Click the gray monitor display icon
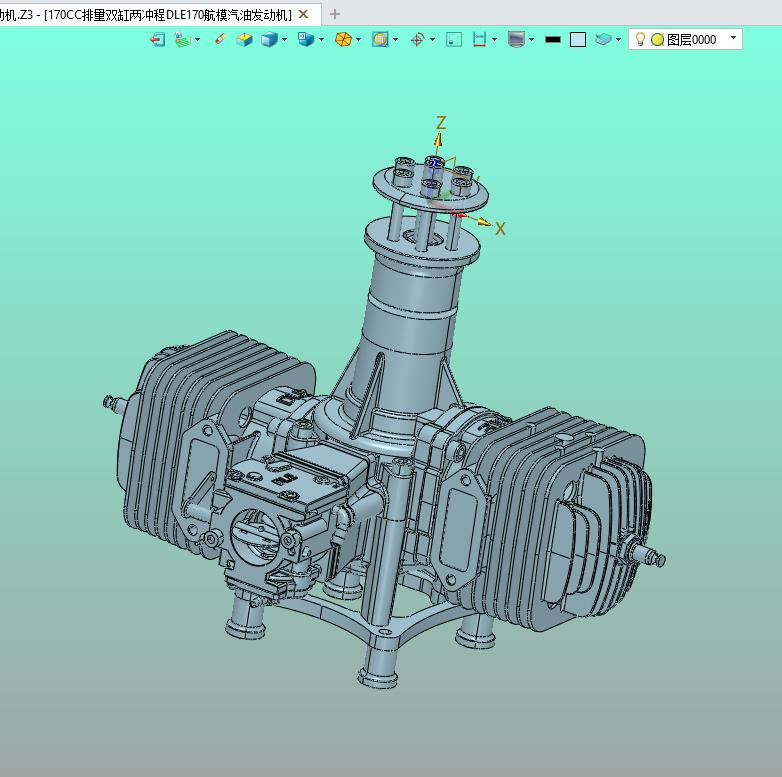The width and height of the screenshot is (782, 777). coord(516,39)
